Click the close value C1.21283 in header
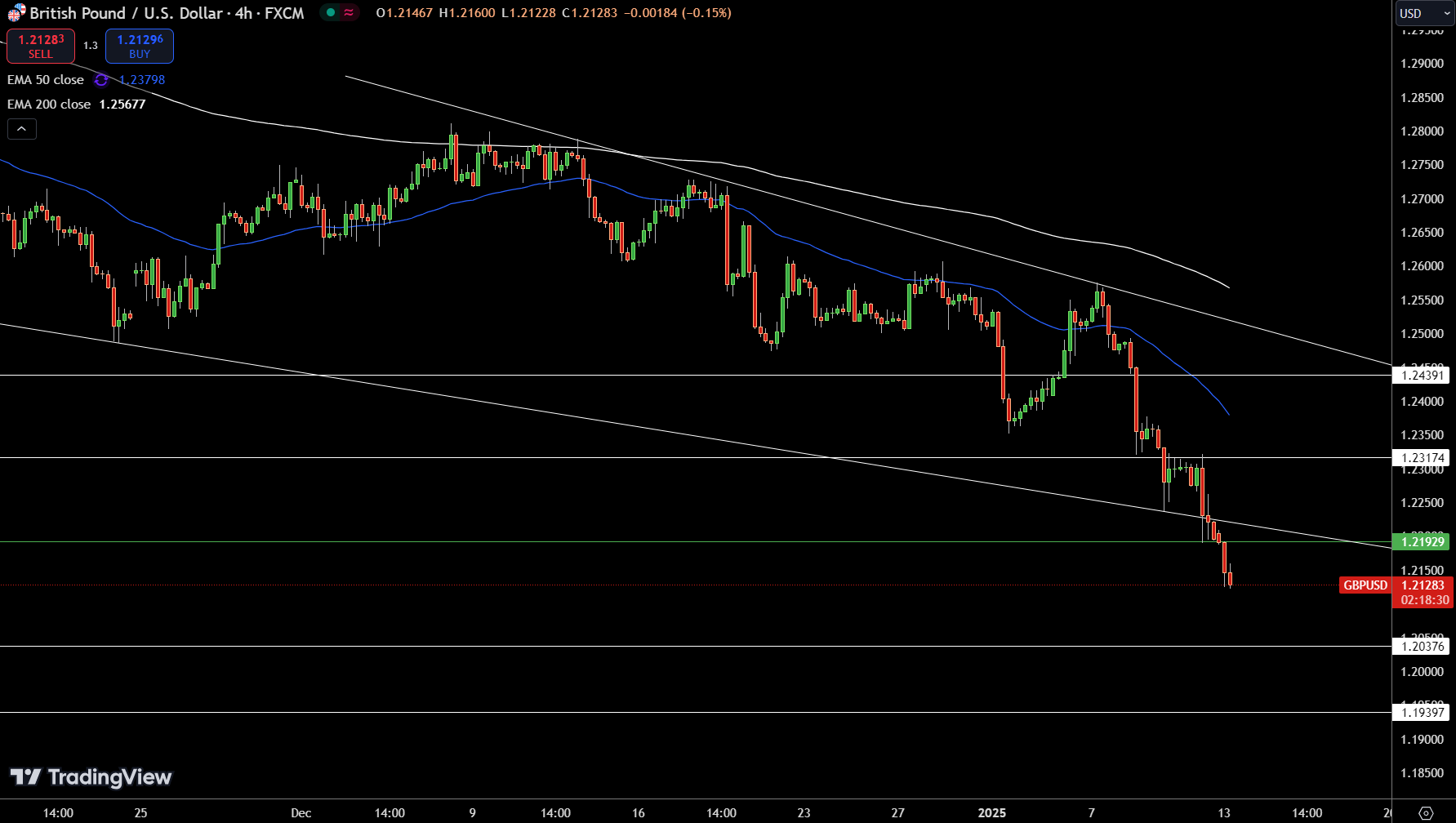This screenshot has width=1456, height=823. (x=590, y=13)
